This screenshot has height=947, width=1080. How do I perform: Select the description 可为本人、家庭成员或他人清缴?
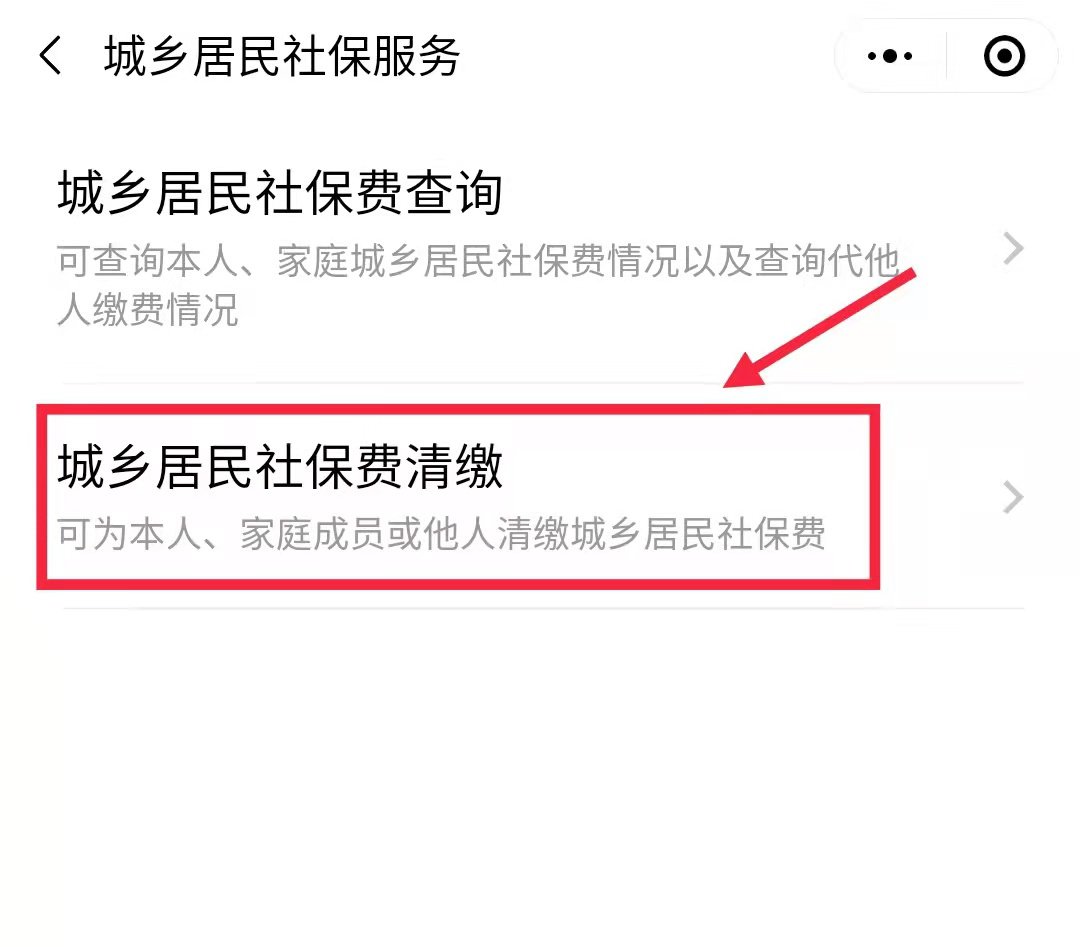[313, 534]
